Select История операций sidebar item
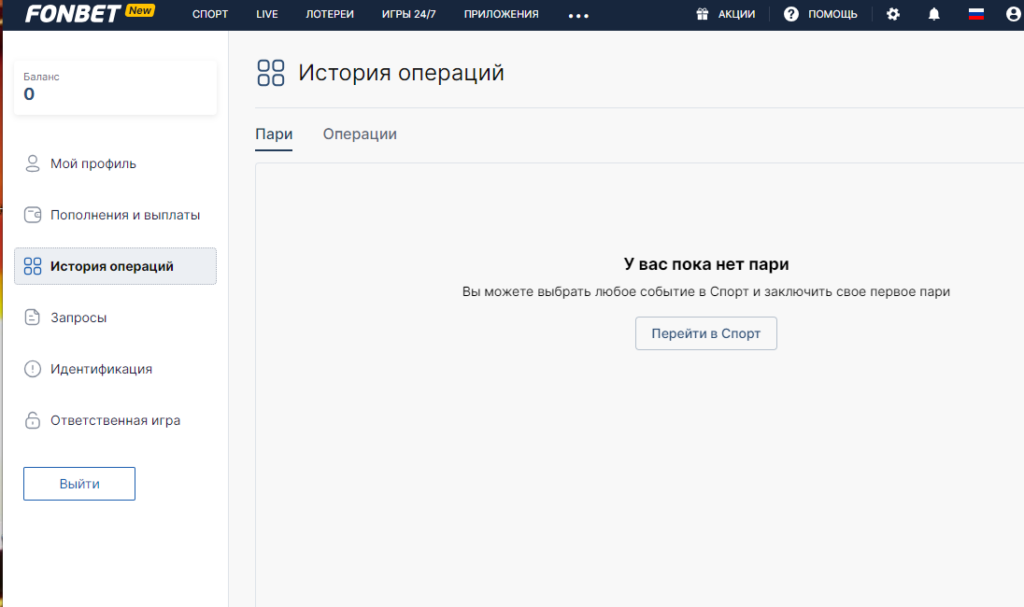Image resolution: width=1024 pixels, height=607 pixels. (x=115, y=266)
